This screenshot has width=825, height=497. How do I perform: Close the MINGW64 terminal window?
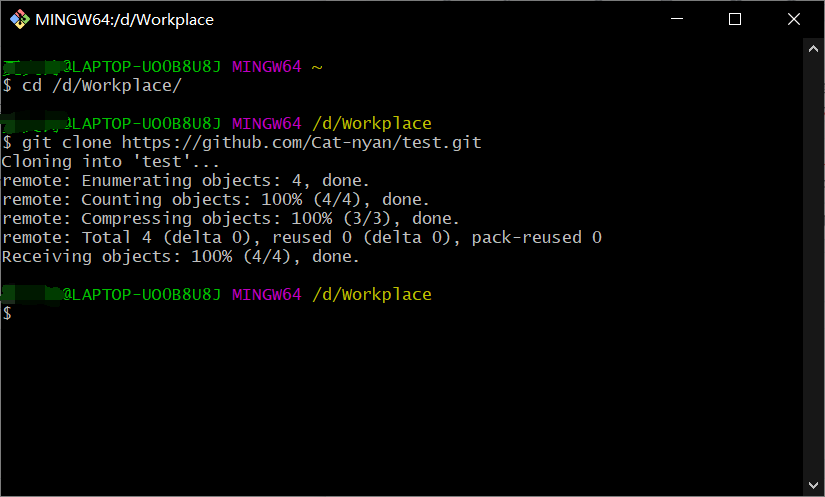point(792,19)
